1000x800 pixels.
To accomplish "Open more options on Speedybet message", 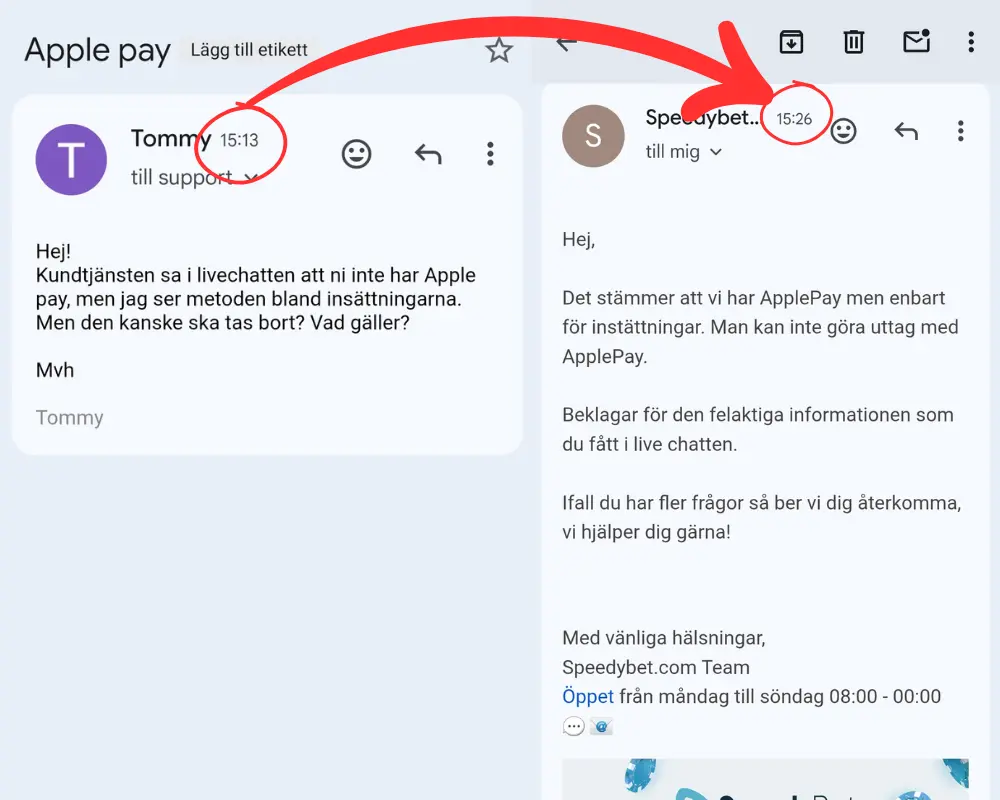I will click(960, 131).
